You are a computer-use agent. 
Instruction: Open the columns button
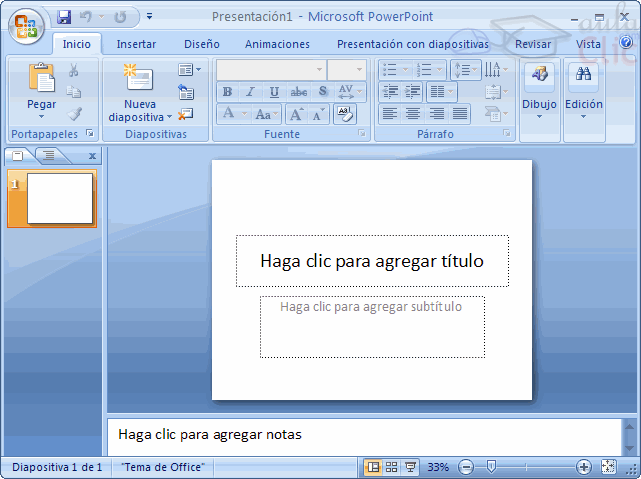pos(442,92)
